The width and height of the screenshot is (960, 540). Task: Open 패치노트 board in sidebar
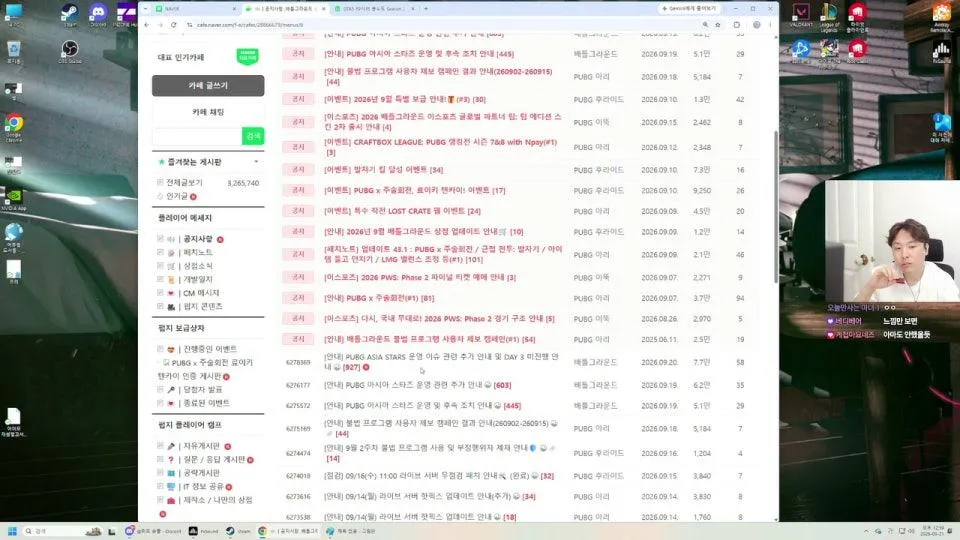198,252
